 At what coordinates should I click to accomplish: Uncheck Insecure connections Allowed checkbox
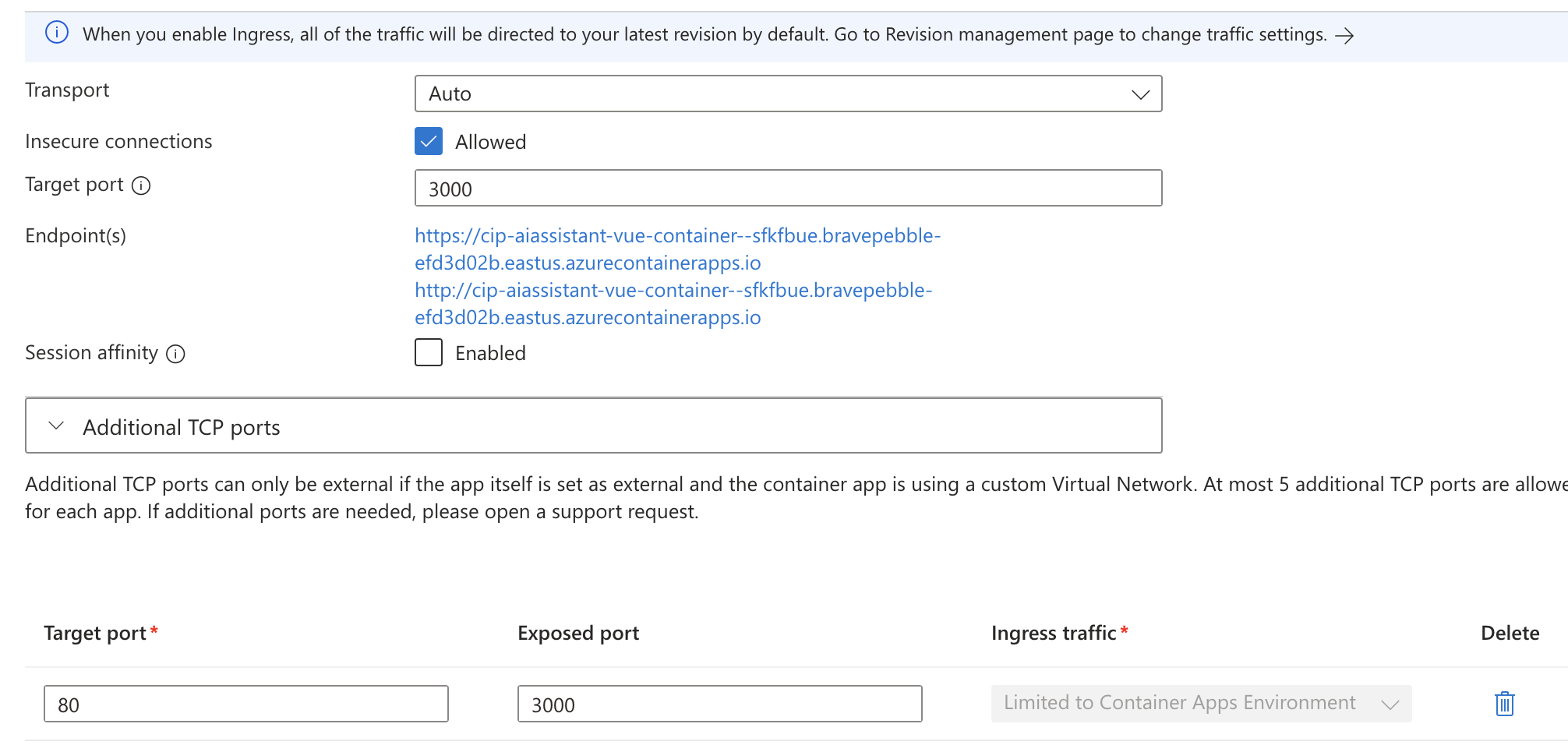429,141
